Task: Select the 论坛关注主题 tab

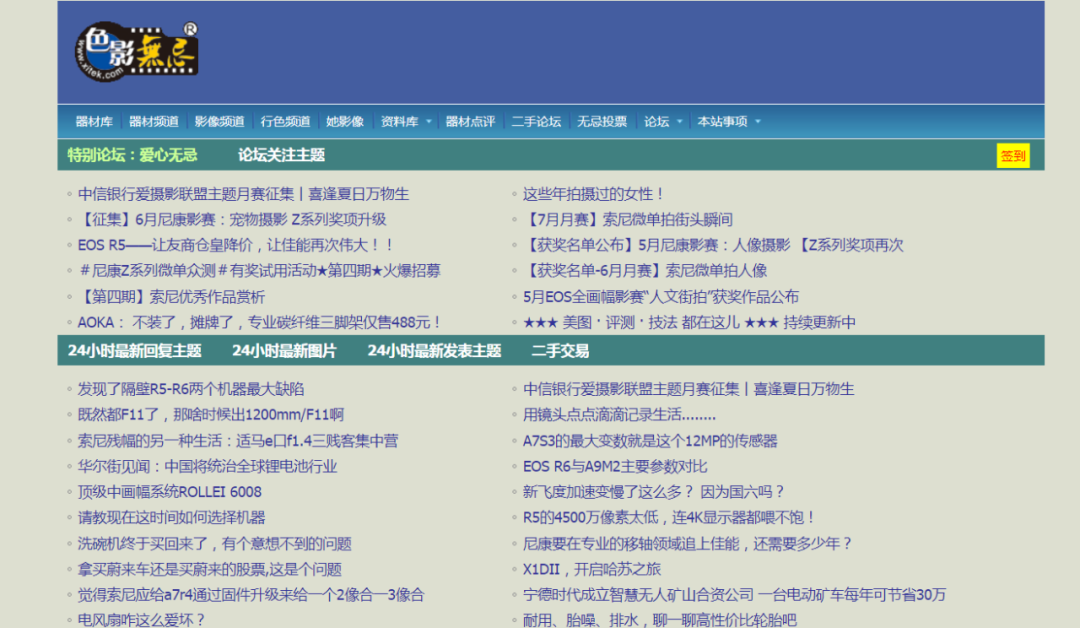Action: click(x=281, y=155)
